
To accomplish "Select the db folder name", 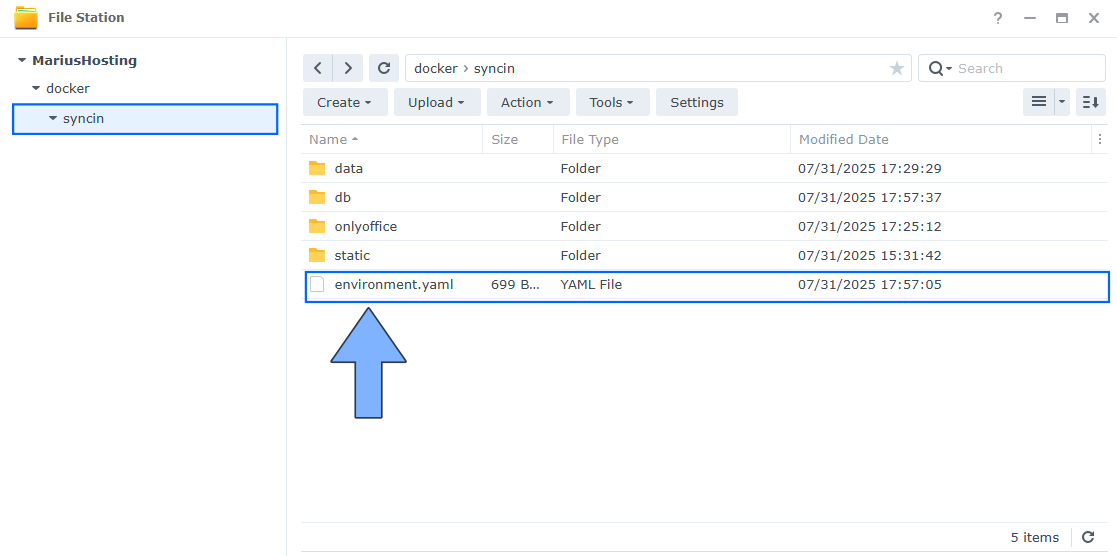I will tap(343, 197).
